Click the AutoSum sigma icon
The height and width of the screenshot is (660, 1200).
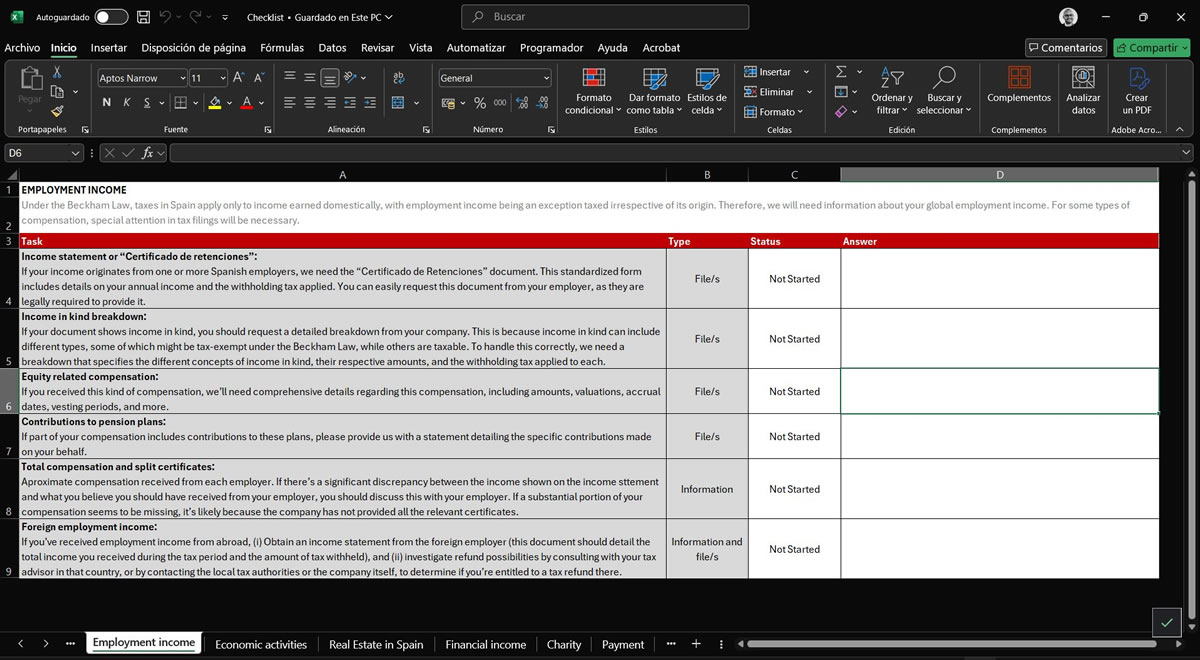(841, 72)
